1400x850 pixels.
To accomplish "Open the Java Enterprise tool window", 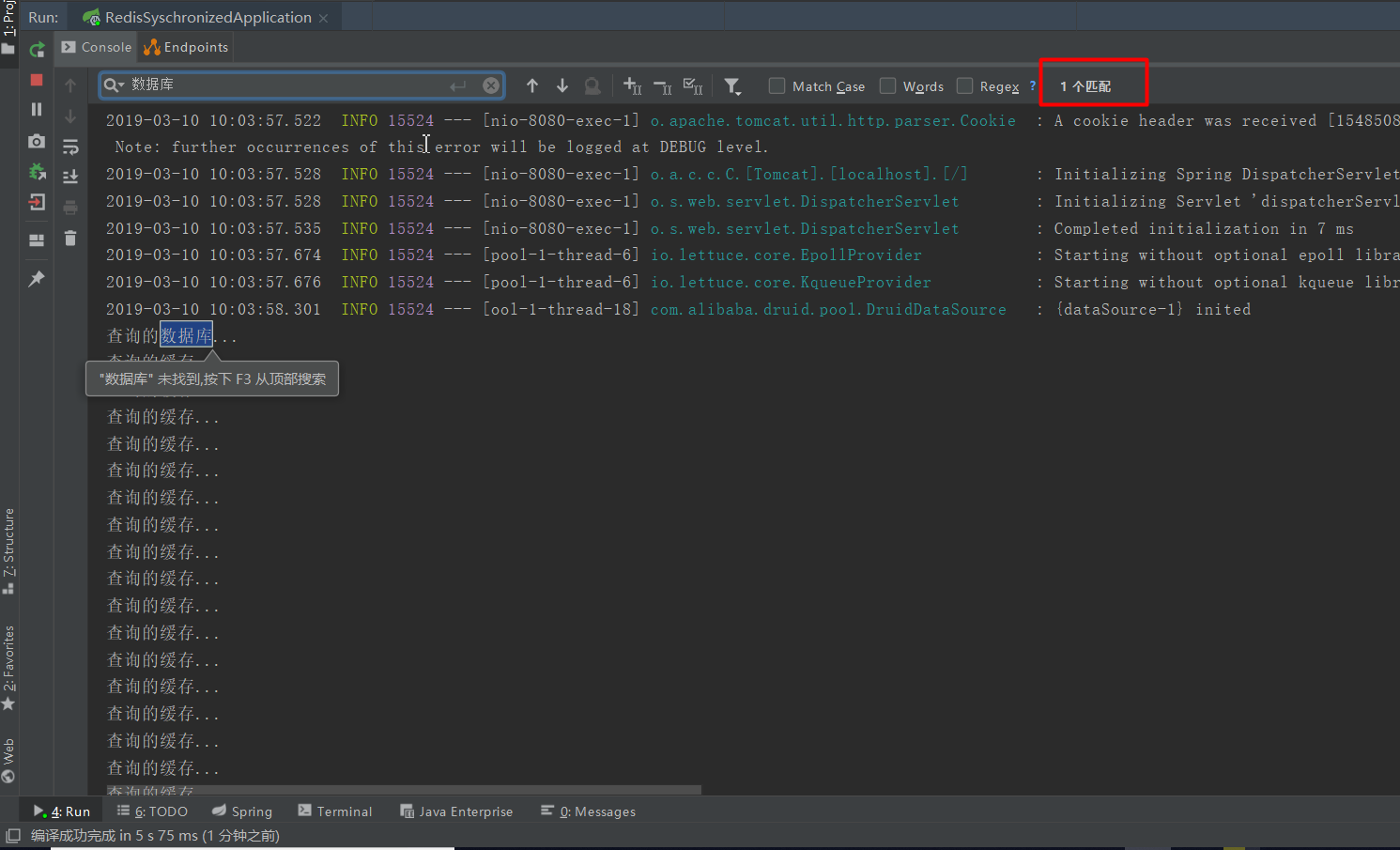I will (x=456, y=811).
